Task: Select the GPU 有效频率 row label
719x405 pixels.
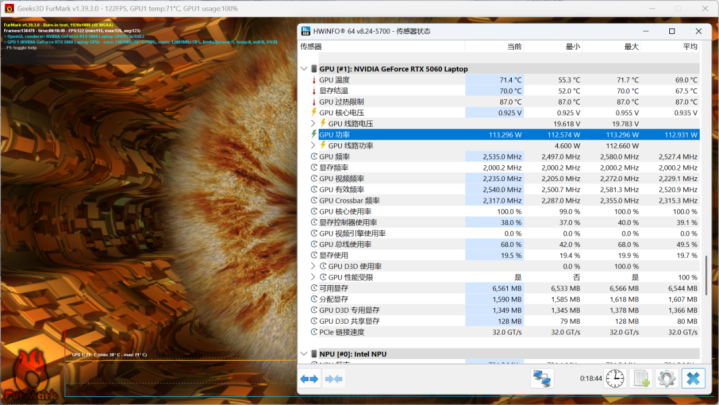Action: click(342, 189)
